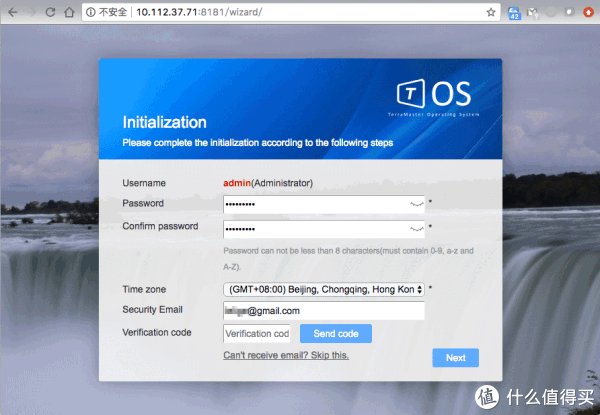Go to the browser home page
This screenshot has width=600, height=415.
tap(67, 13)
